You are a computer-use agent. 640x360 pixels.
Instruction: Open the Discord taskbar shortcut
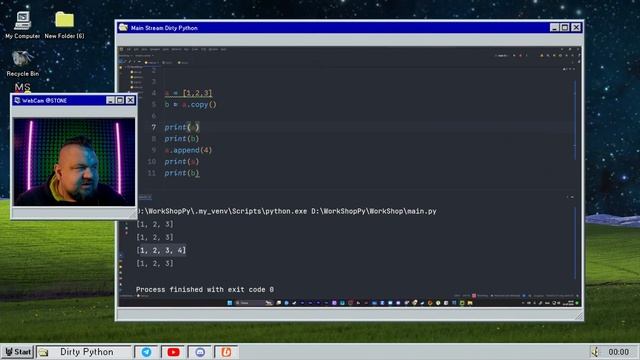pos(200,352)
